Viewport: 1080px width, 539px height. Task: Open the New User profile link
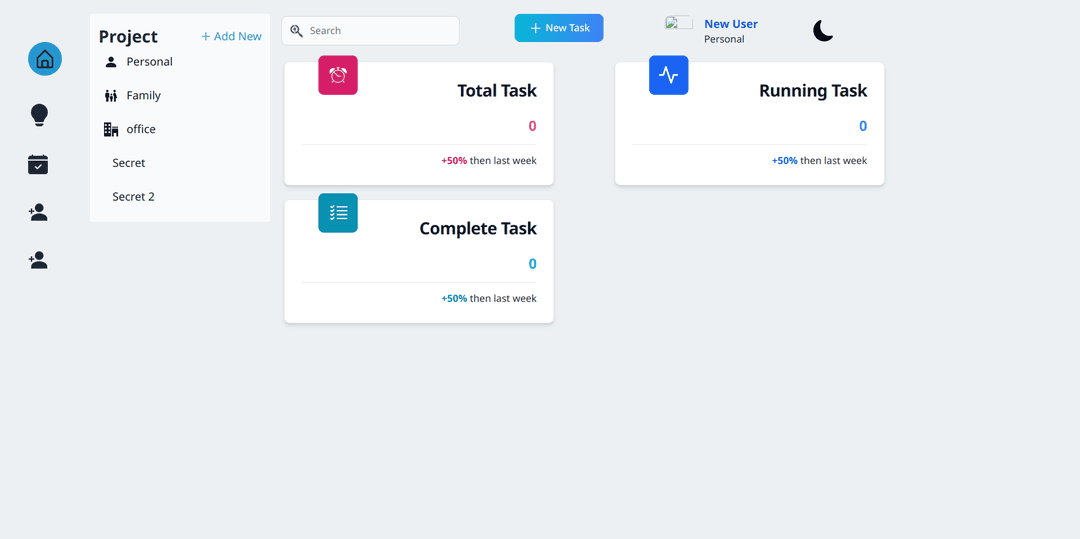click(x=730, y=24)
